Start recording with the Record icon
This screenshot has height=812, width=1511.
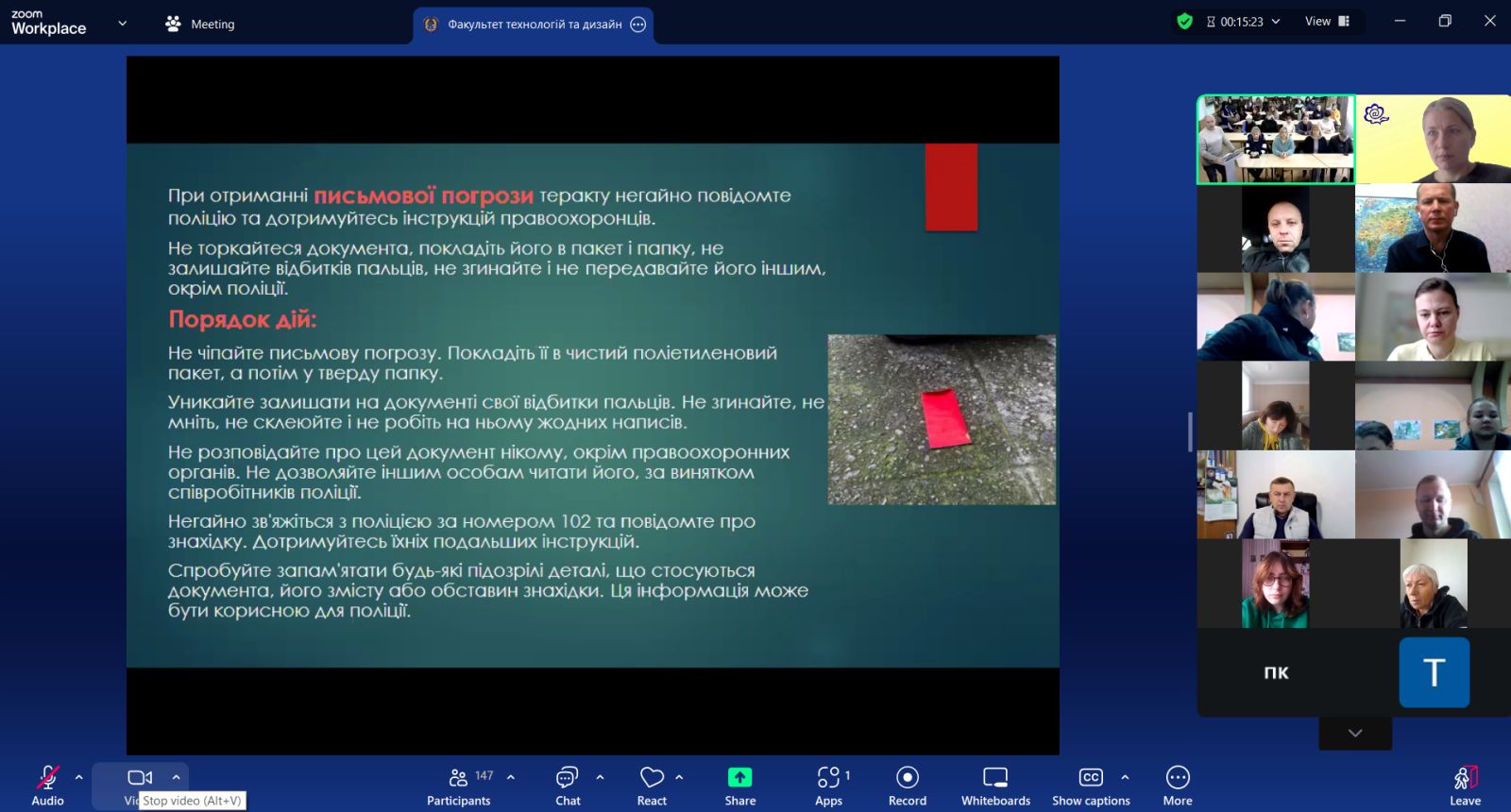908,777
